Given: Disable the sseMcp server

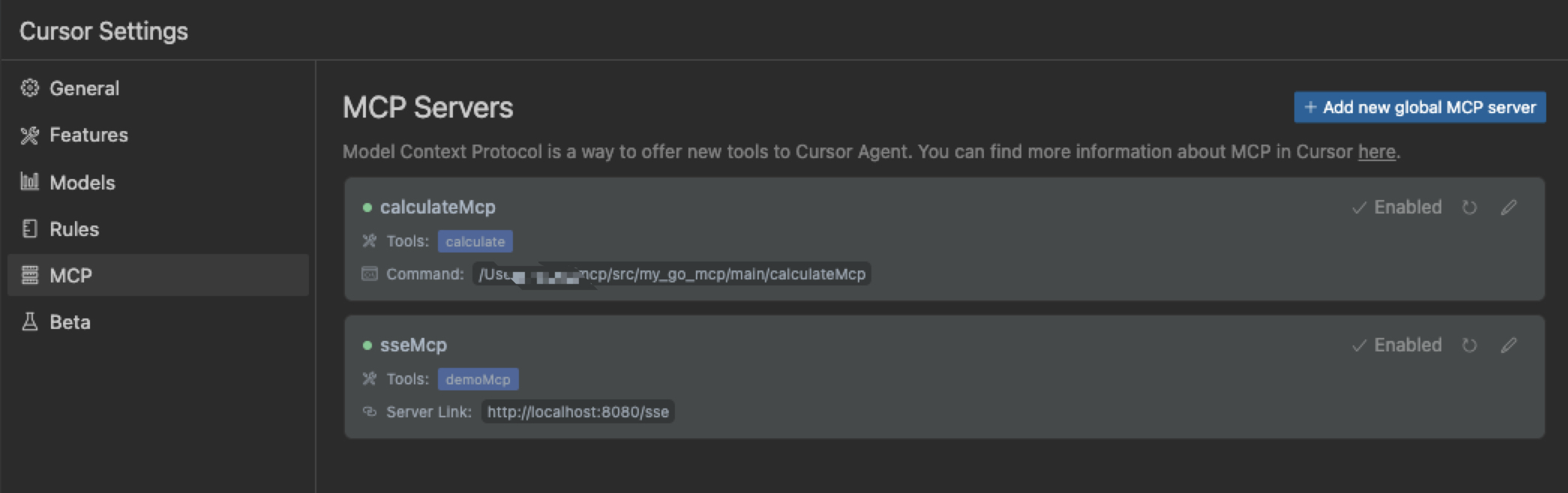Looking at the screenshot, I should pyautogui.click(x=1397, y=345).
